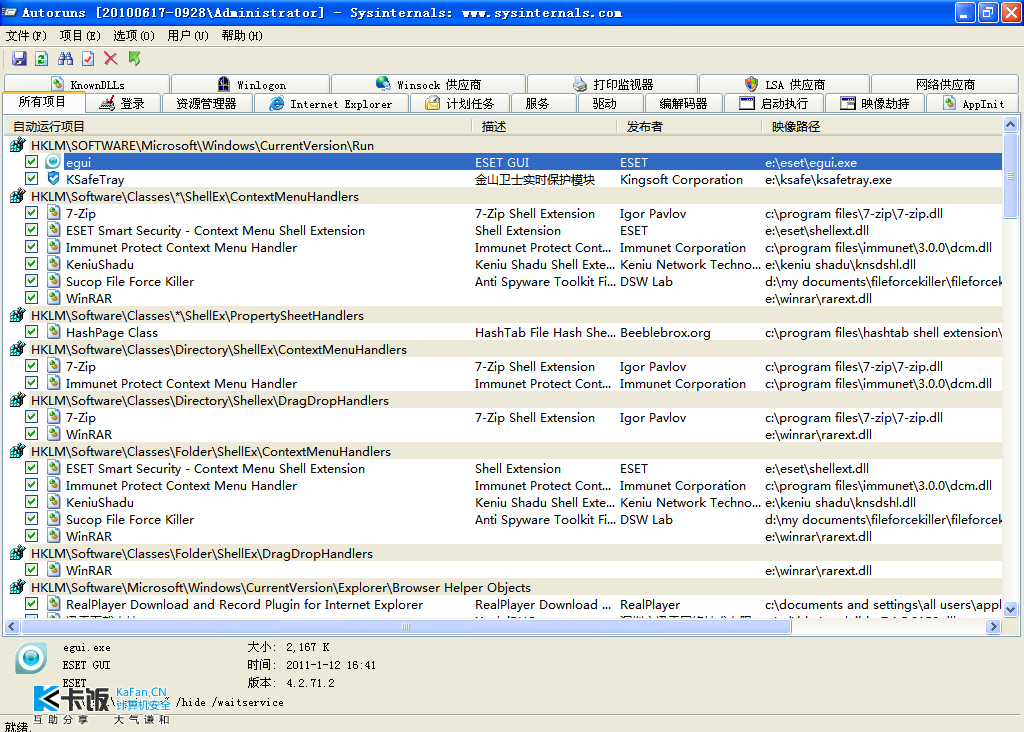Click the red Delete toolbar icon
This screenshot has height=732, width=1024.
[x=111, y=59]
